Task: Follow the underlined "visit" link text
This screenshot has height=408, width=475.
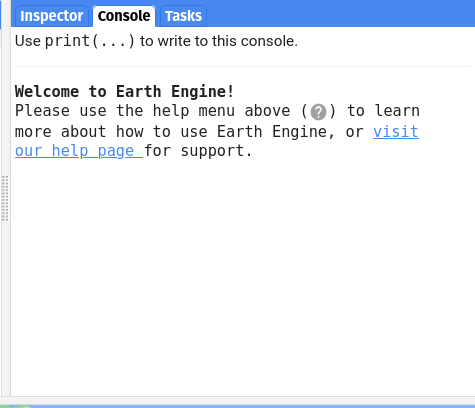Action: 396,131
